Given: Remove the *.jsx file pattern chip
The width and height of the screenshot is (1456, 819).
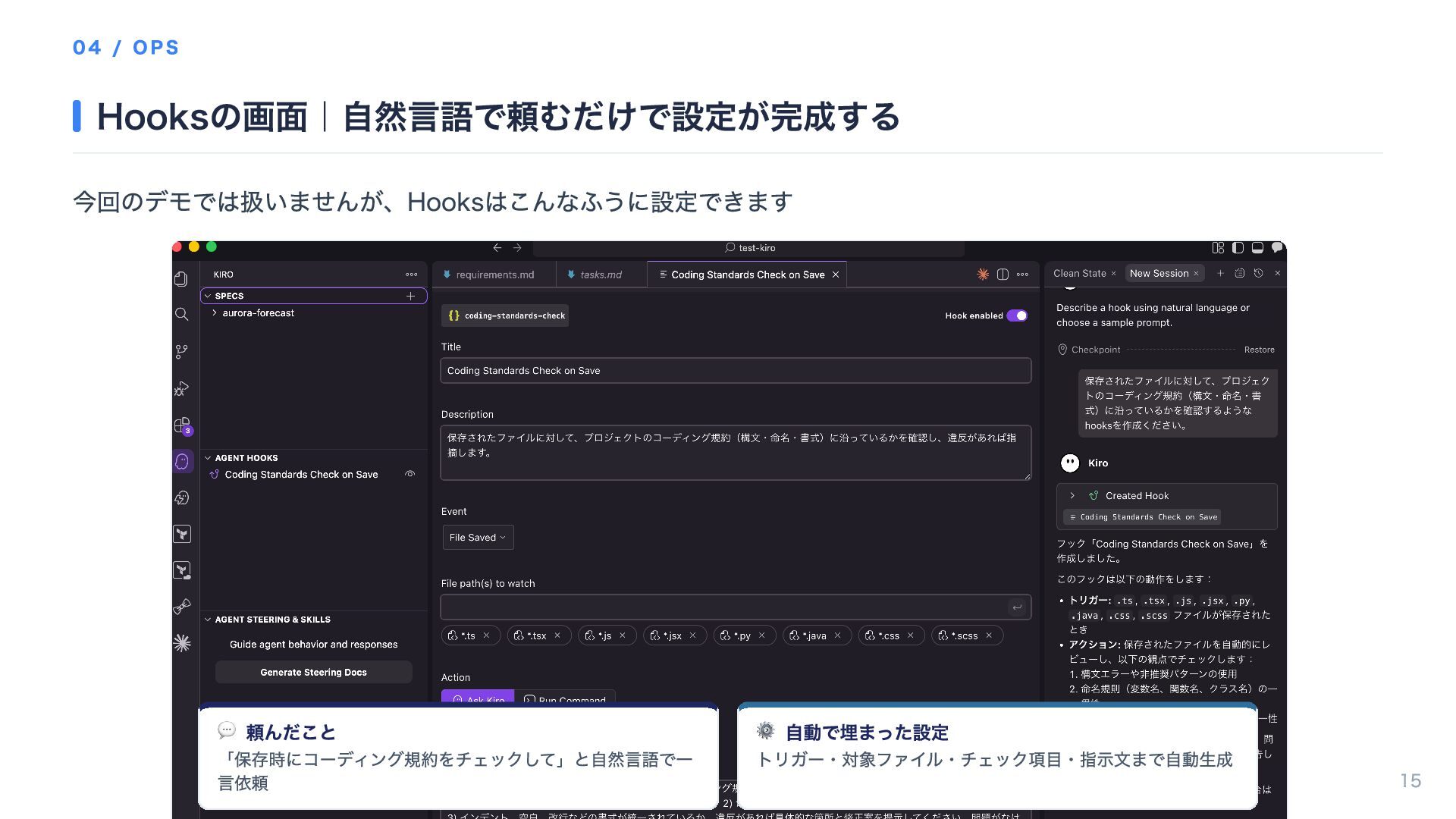Looking at the screenshot, I should pos(692,635).
